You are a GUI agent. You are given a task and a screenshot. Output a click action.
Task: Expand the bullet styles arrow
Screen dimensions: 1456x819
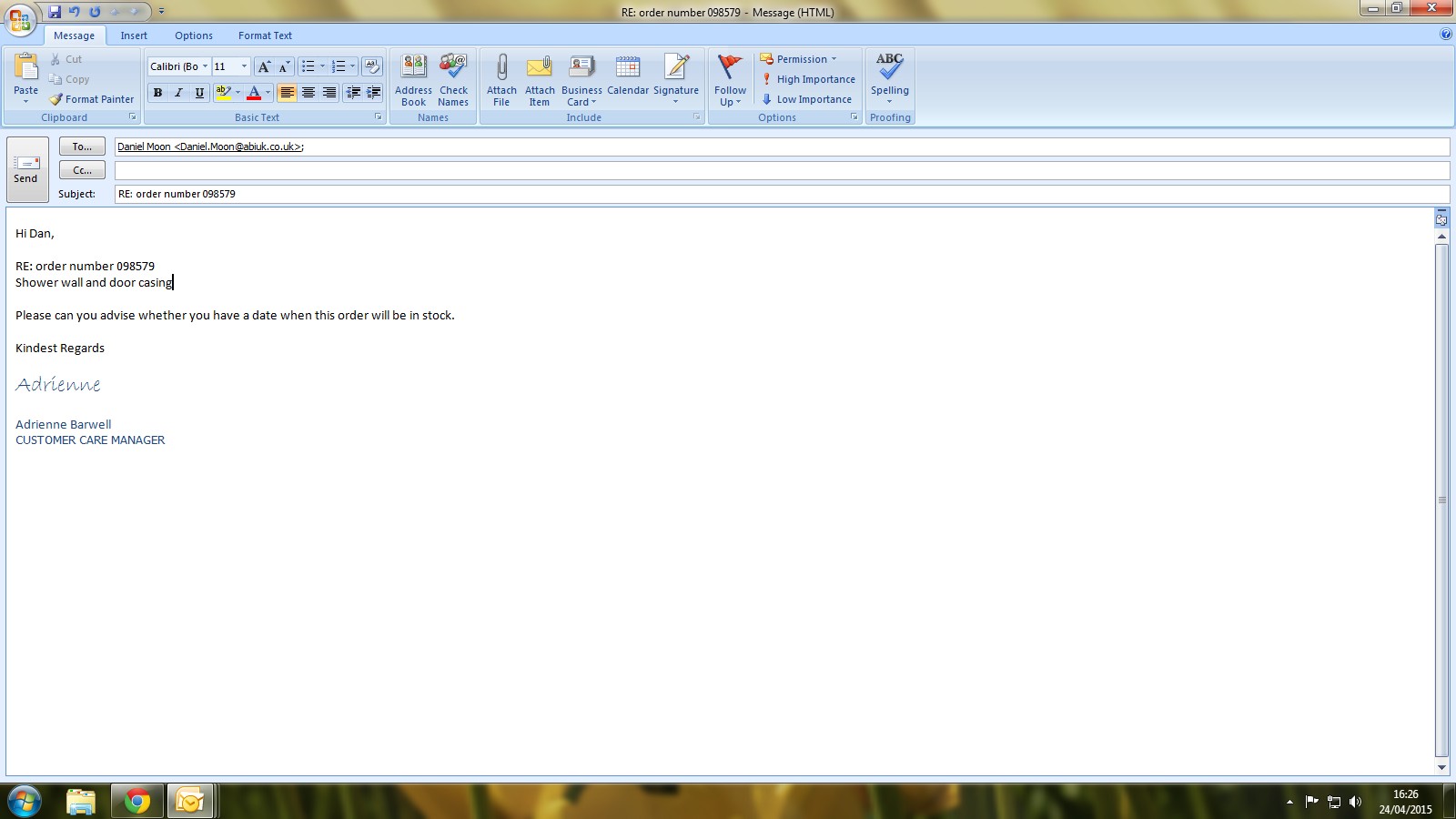tap(322, 66)
